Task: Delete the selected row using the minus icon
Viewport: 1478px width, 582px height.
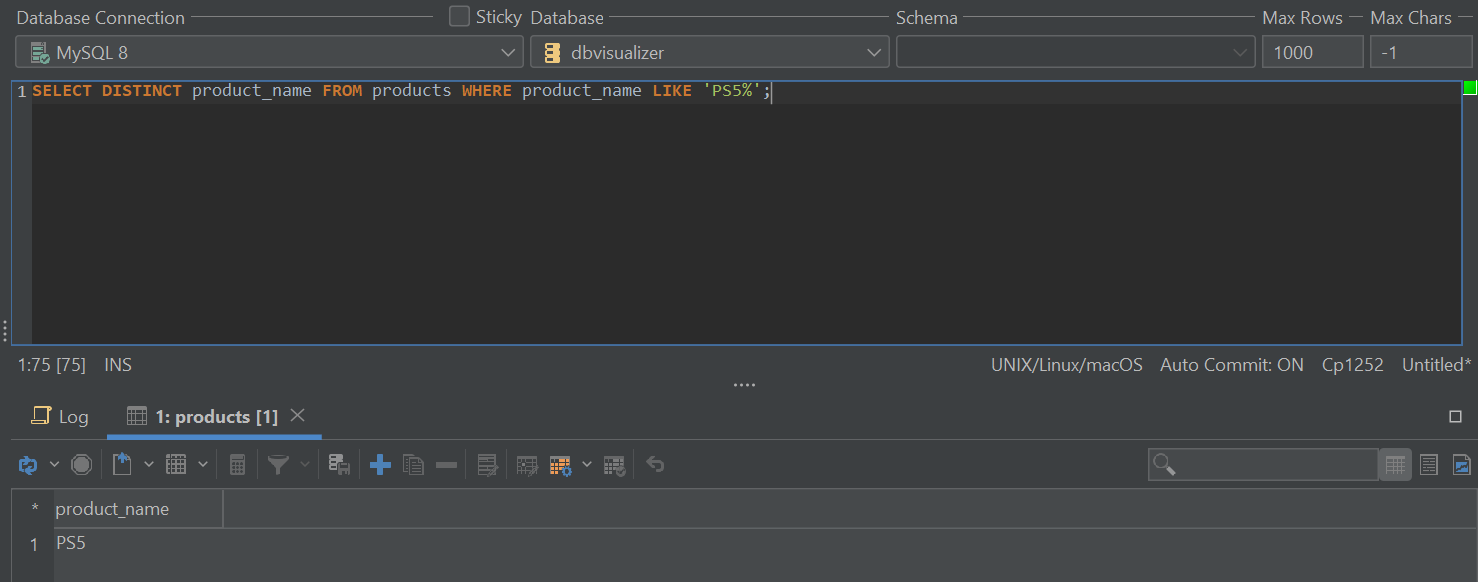Action: tap(445, 464)
